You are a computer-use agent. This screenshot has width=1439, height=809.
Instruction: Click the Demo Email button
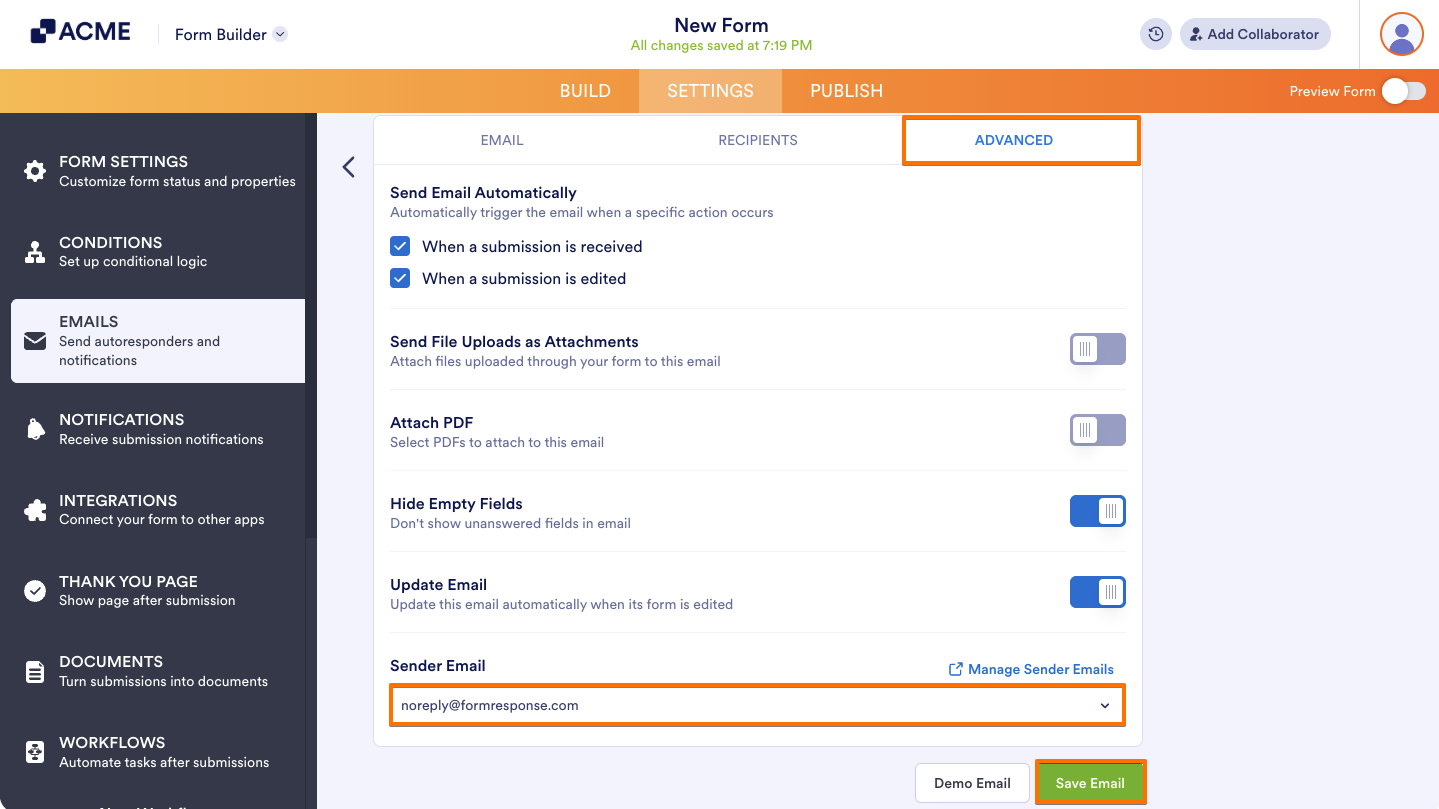click(972, 783)
